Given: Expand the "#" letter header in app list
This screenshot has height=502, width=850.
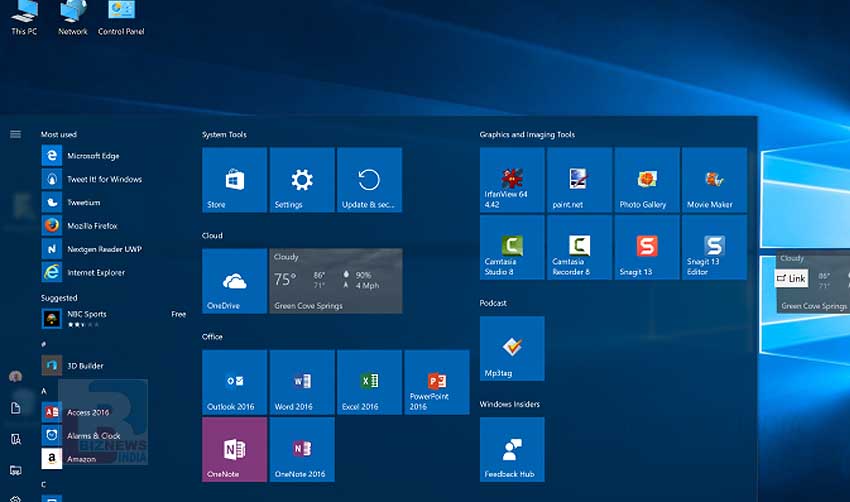Looking at the screenshot, I should tap(44, 341).
